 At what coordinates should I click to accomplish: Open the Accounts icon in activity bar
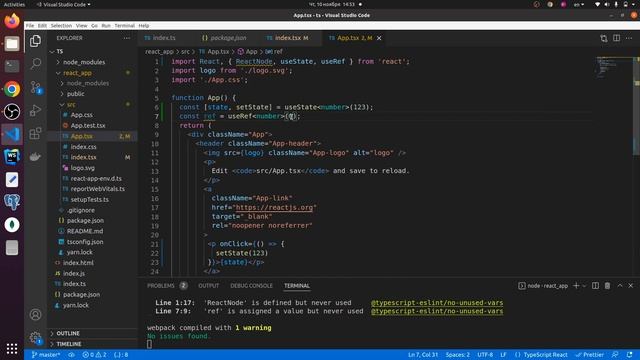click(36, 314)
